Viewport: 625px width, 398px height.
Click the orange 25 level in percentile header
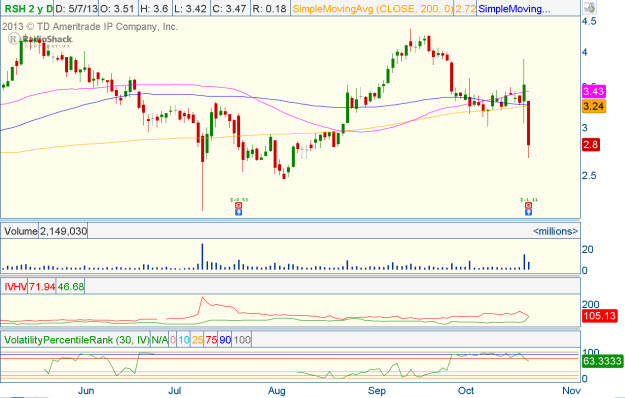[x=197, y=340]
